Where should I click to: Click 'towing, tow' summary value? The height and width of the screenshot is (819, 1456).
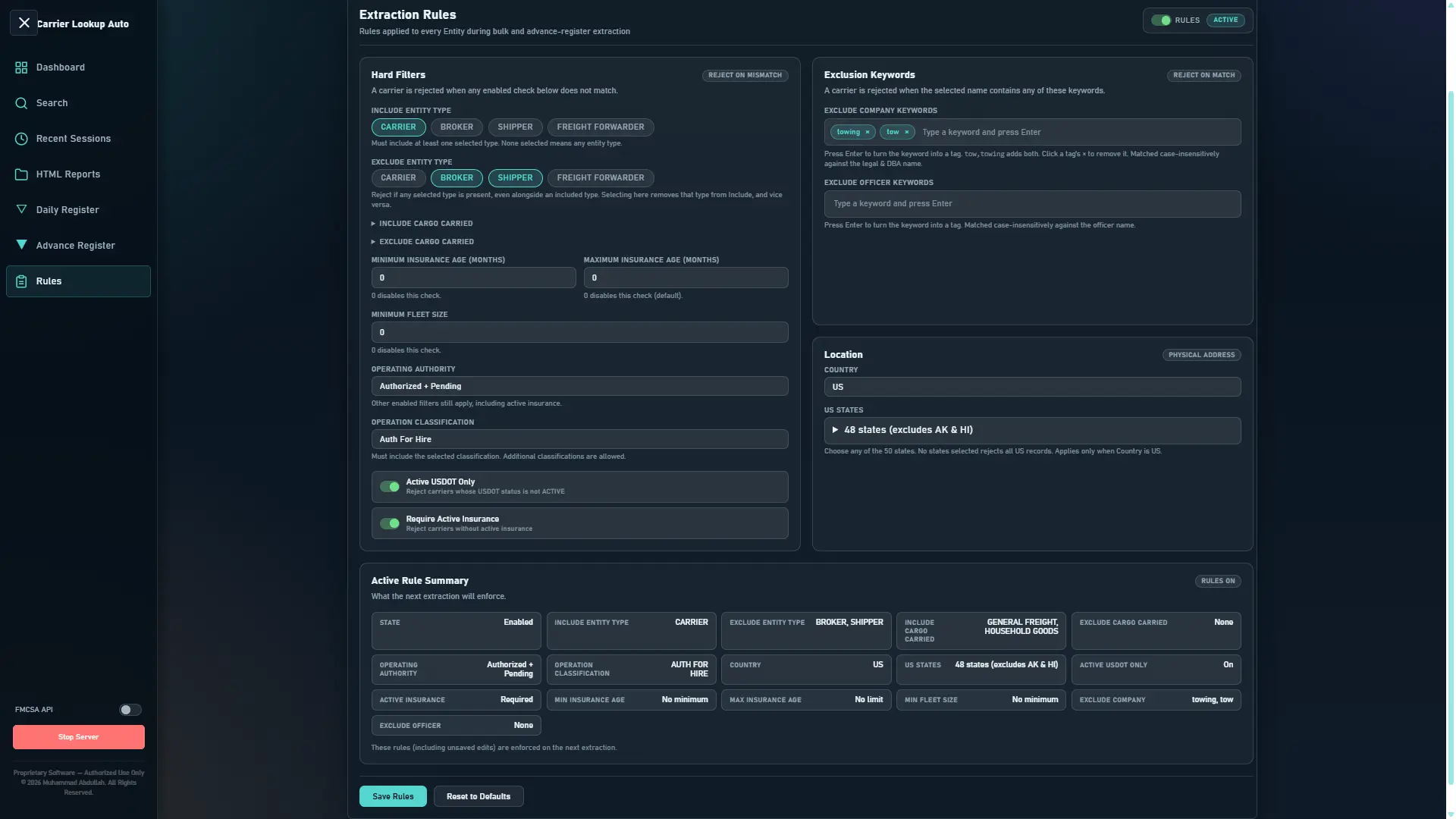pos(1212,699)
